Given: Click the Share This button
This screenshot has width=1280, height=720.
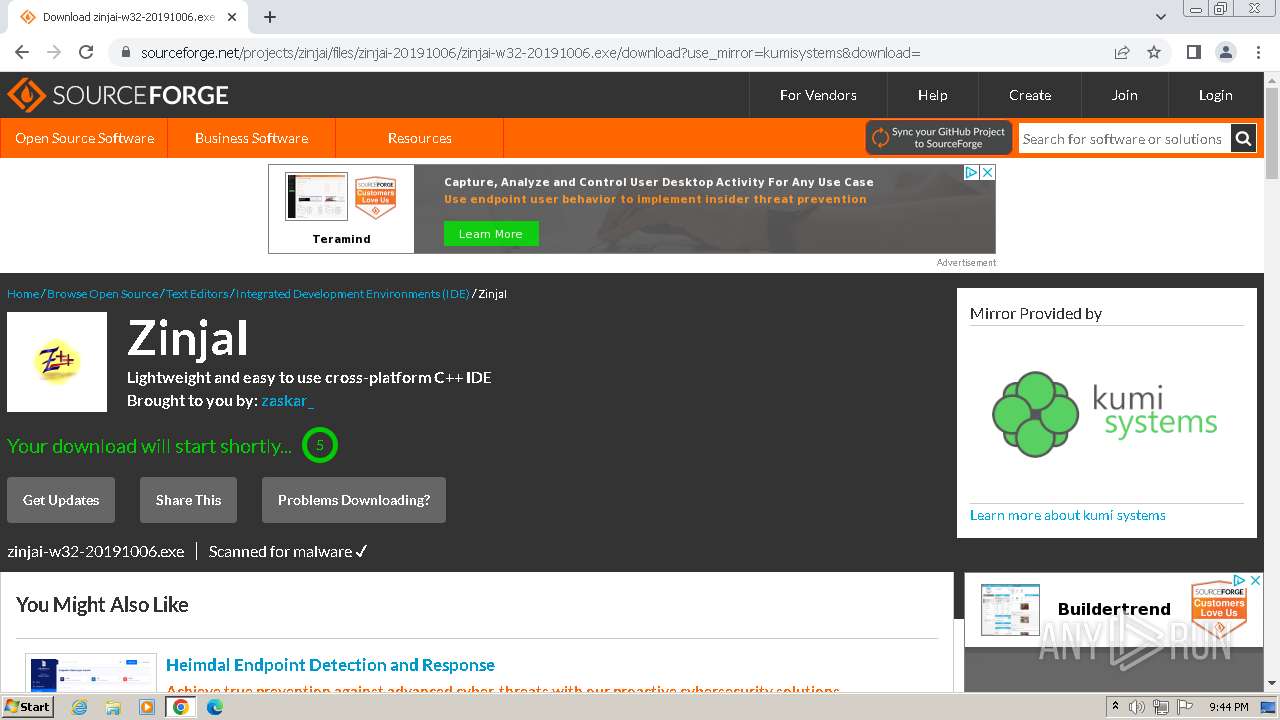Looking at the screenshot, I should click(x=188, y=500).
